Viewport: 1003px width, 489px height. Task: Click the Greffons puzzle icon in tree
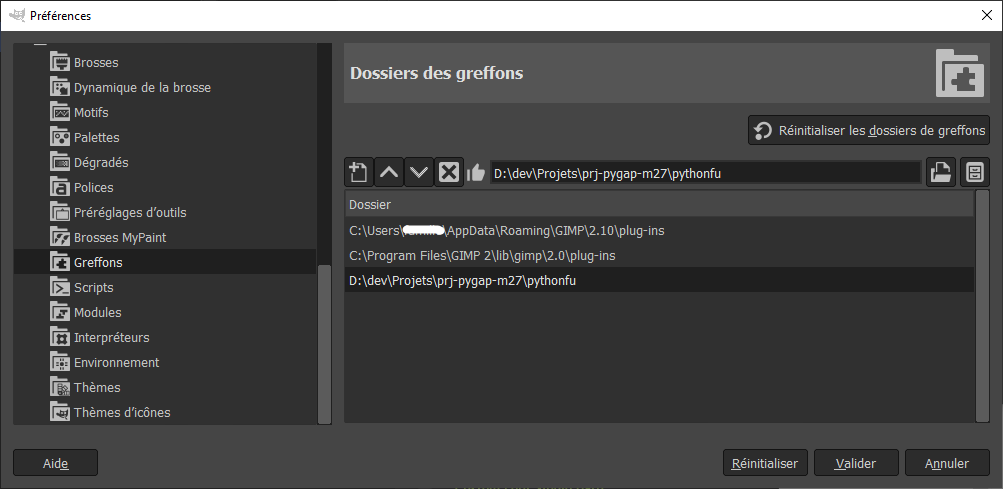(x=60, y=262)
